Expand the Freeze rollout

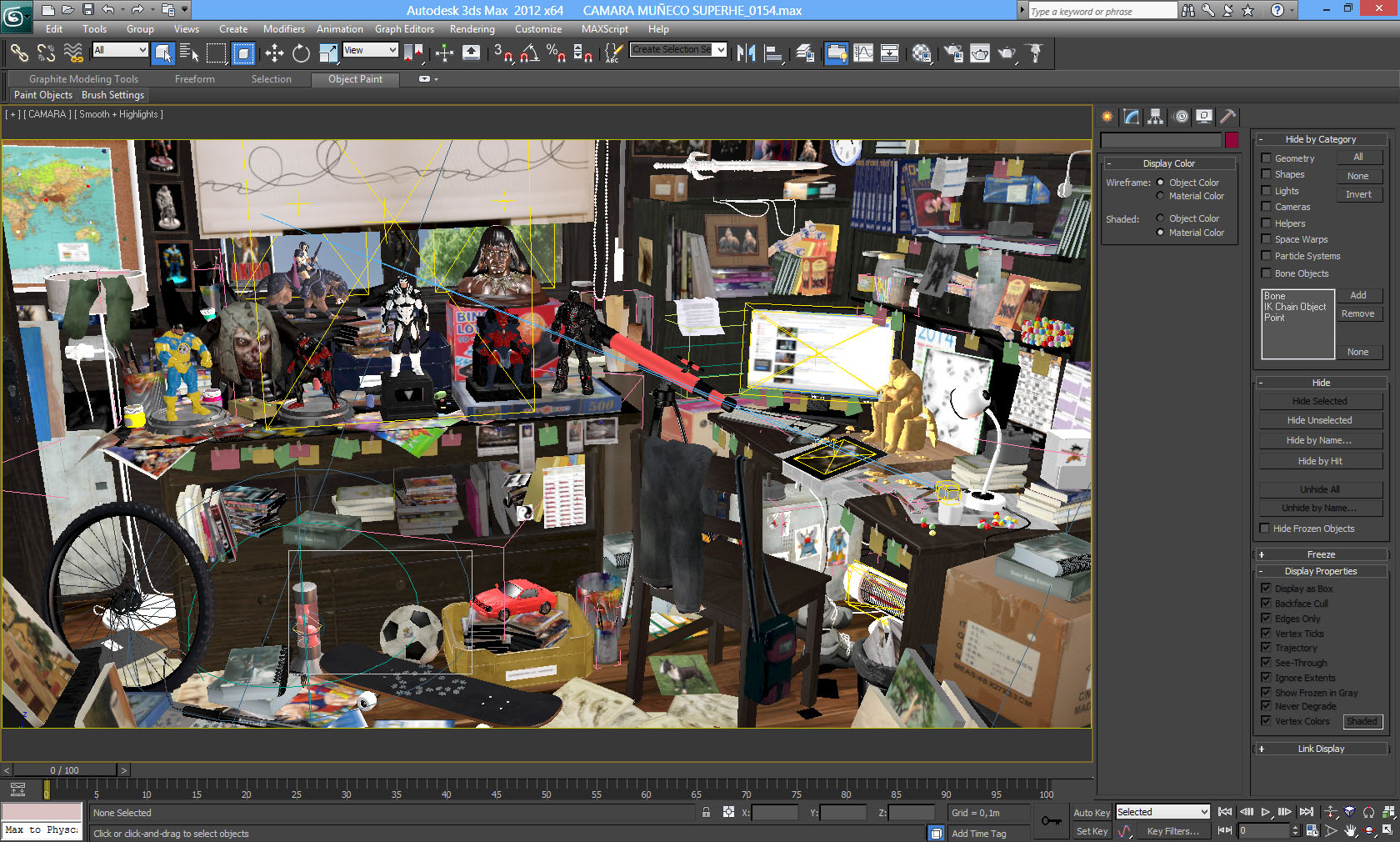pyautogui.click(x=1321, y=554)
